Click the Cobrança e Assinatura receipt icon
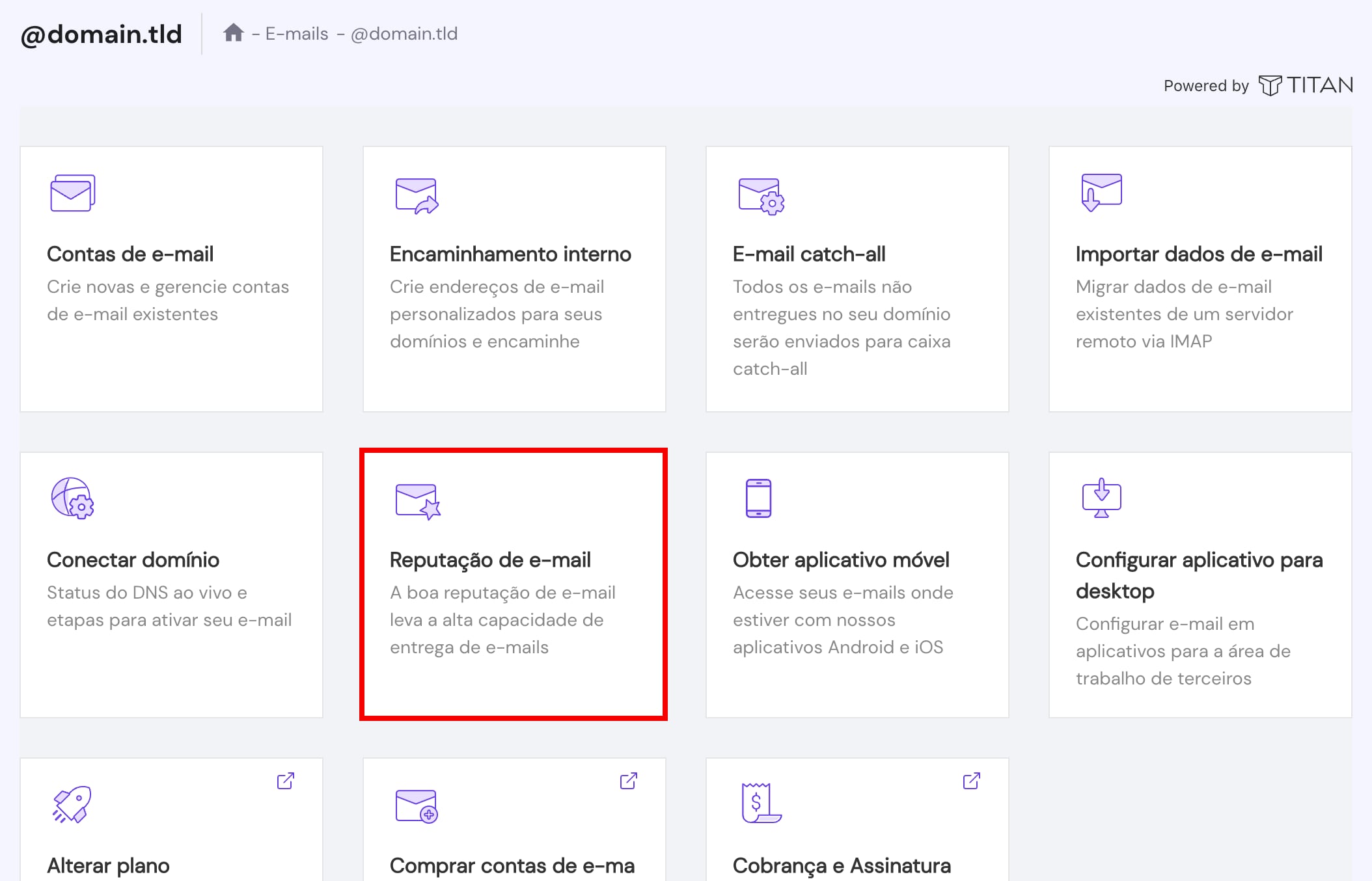The image size is (1372, 881). [x=760, y=804]
